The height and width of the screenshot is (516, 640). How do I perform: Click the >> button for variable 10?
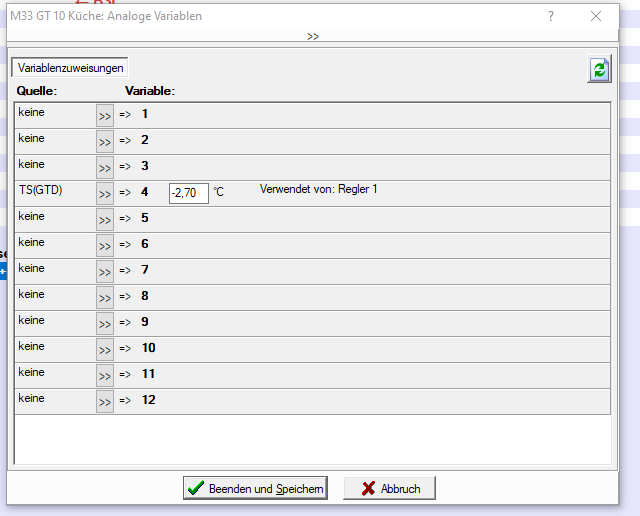(105, 349)
